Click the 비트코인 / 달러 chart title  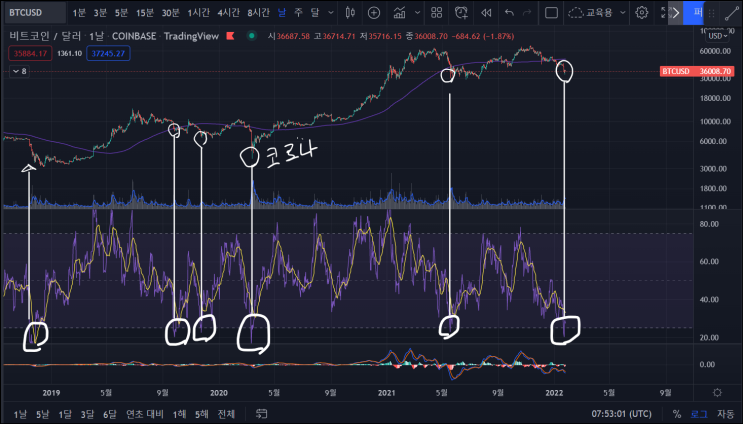tap(45, 36)
